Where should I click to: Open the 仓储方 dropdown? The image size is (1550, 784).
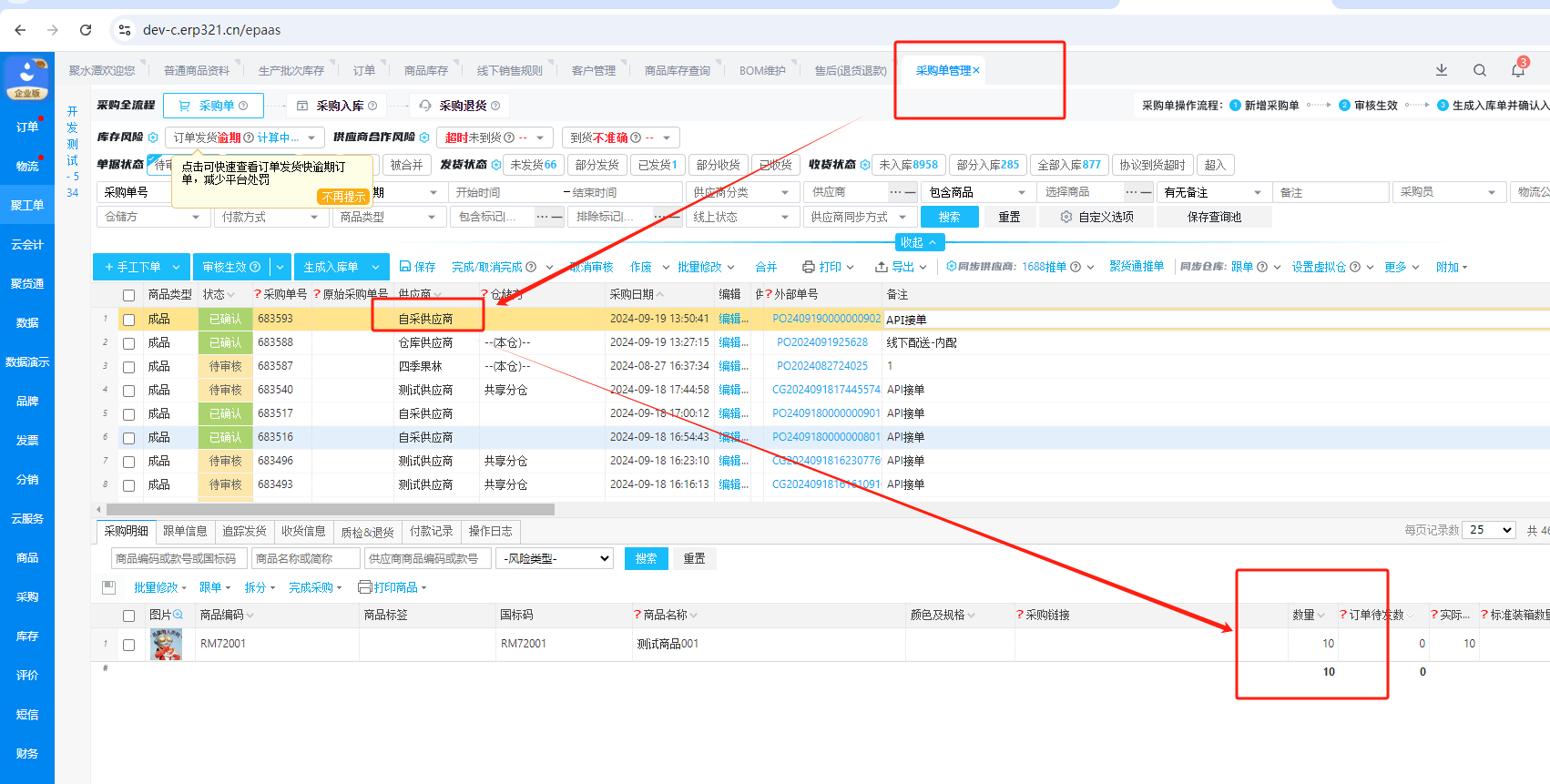coord(152,217)
